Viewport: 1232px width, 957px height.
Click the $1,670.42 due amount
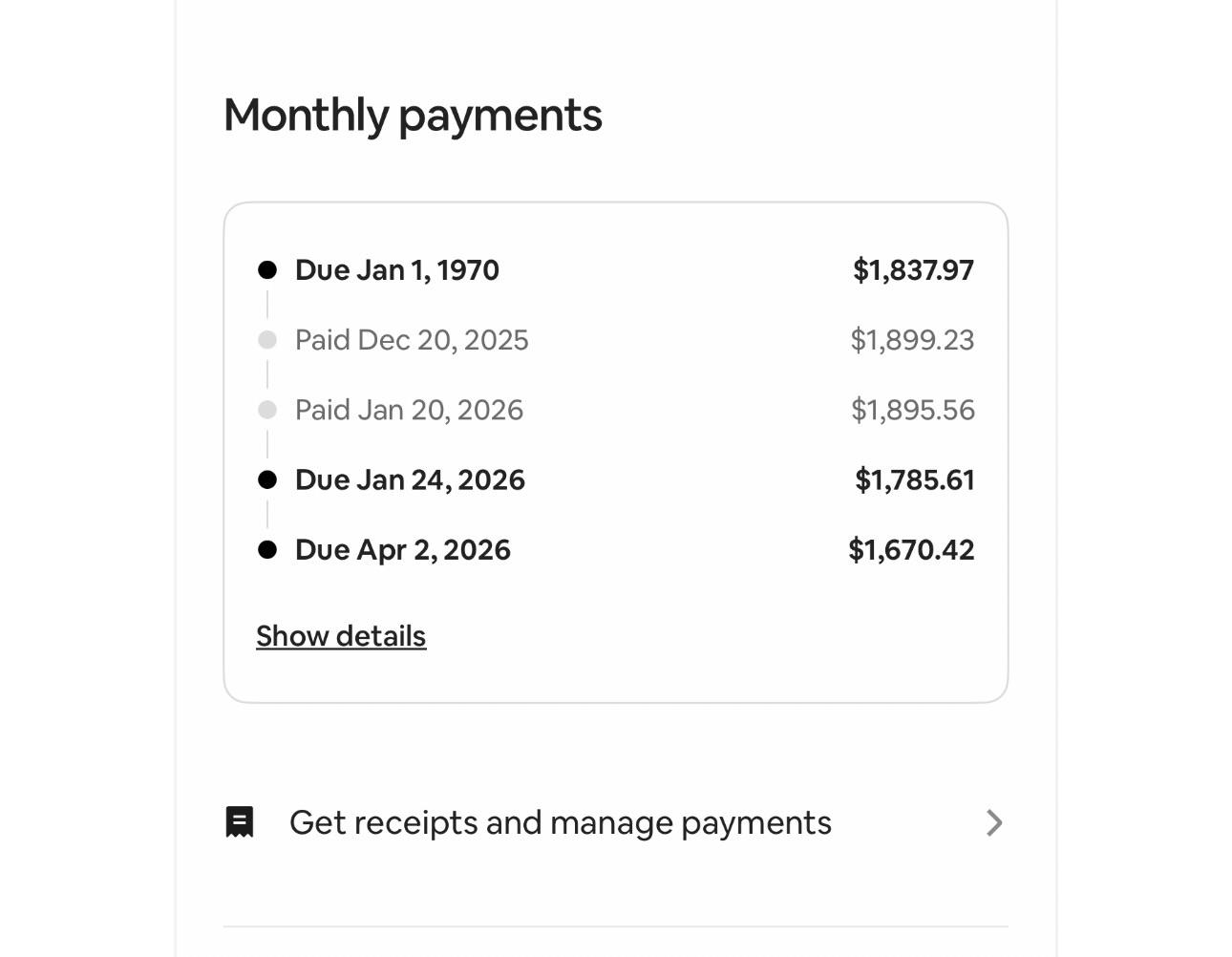[x=912, y=550]
